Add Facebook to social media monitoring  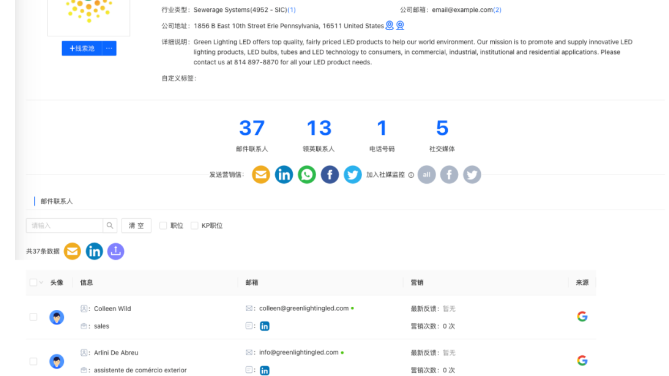point(449,175)
